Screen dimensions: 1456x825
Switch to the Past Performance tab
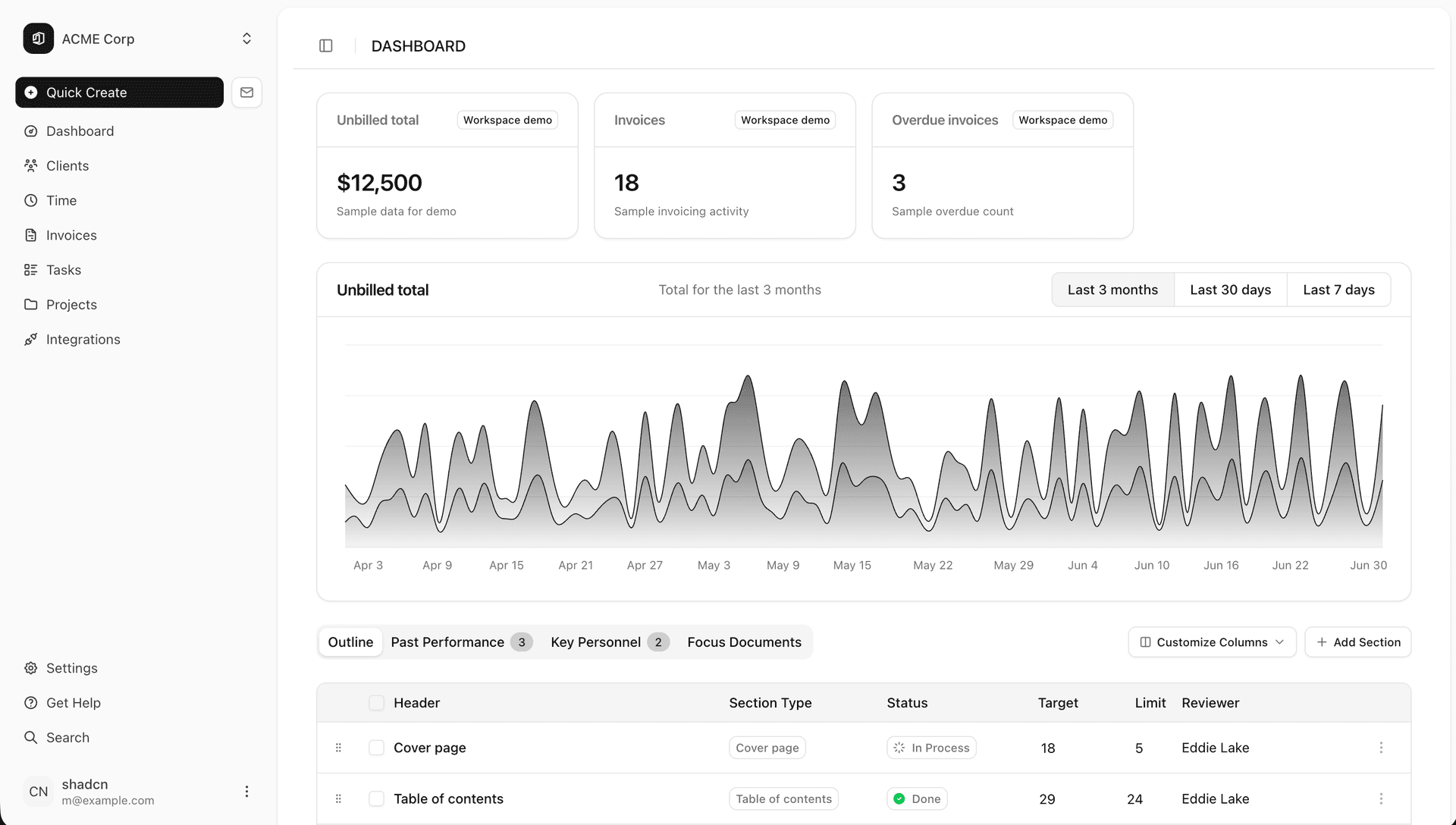(x=447, y=642)
